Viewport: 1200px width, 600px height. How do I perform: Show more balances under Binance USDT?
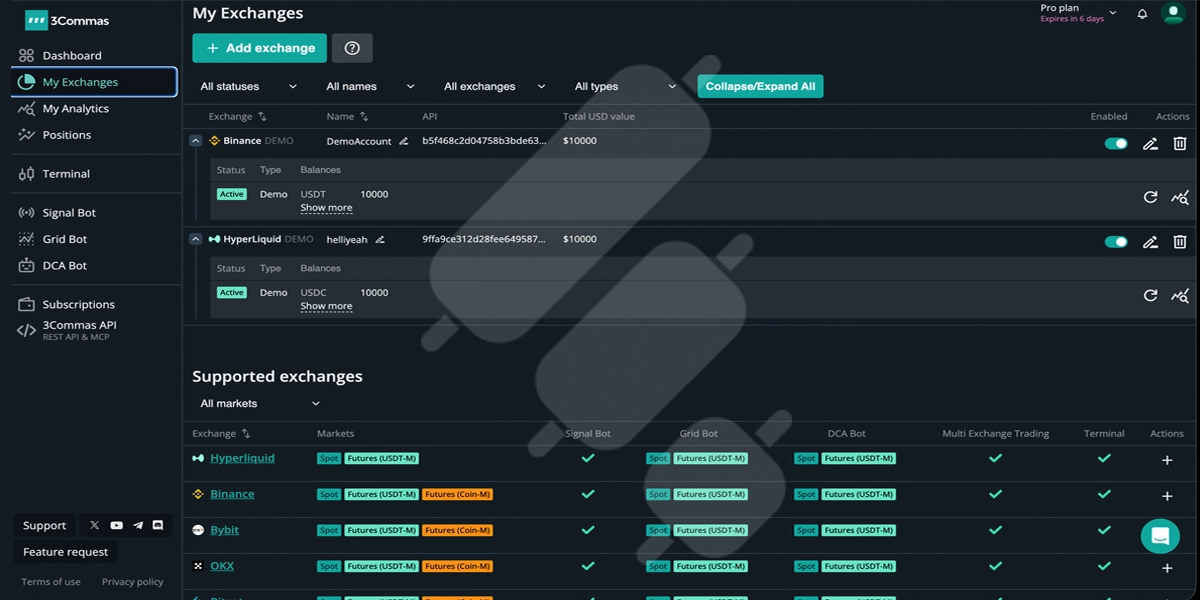[326, 208]
